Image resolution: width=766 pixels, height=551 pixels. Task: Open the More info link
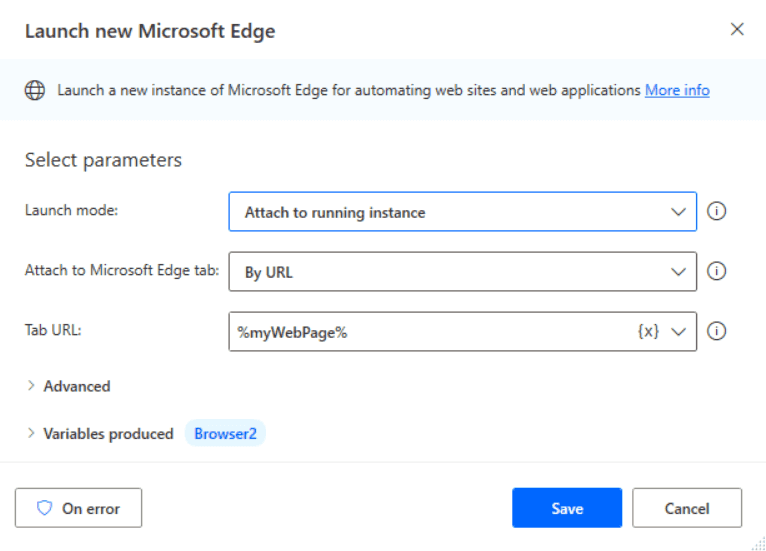(677, 90)
